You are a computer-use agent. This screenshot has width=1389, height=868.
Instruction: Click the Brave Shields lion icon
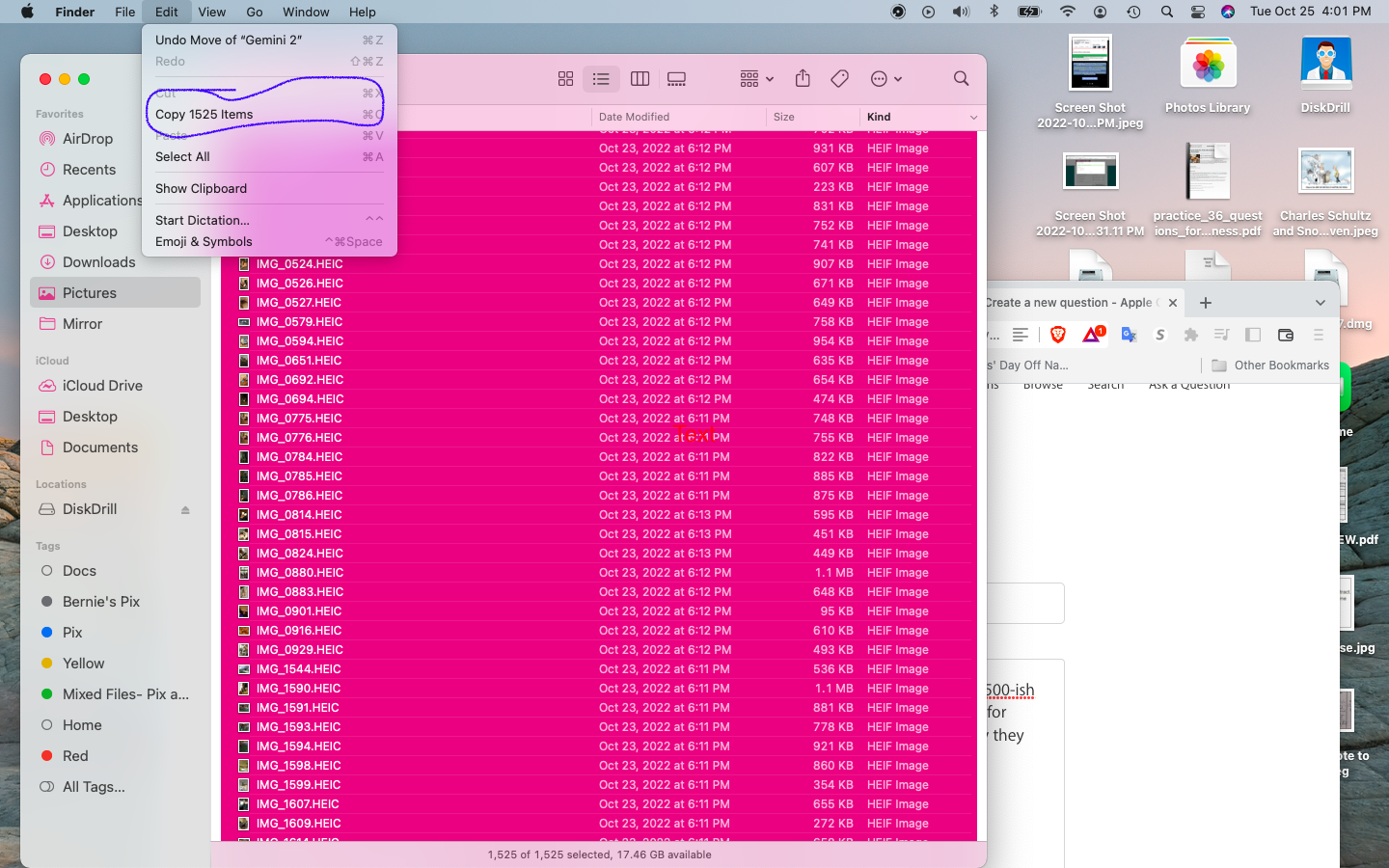pos(1058,335)
